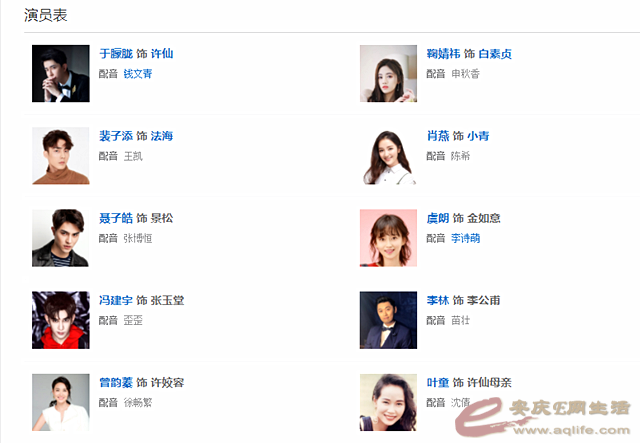Click the photo of 于朦胧 in black suit

coord(61,73)
